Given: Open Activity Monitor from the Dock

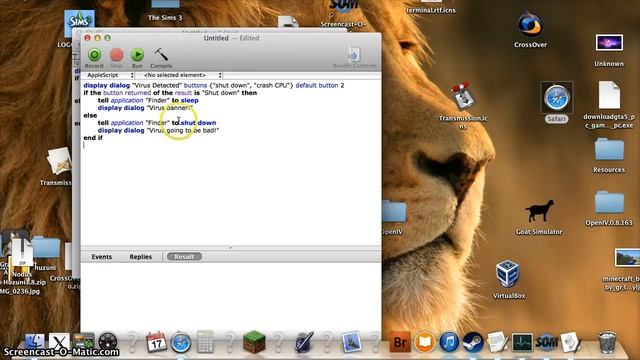Looking at the screenshot, I should click(x=522, y=342).
